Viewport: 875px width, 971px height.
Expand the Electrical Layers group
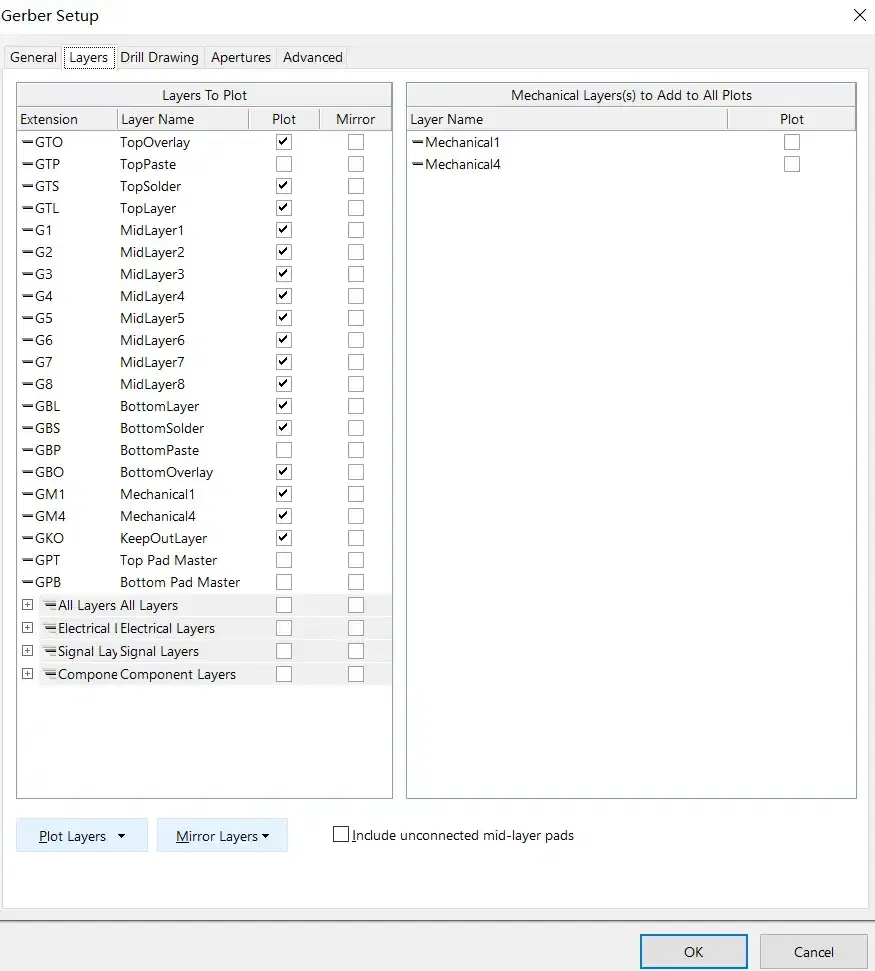[27, 628]
